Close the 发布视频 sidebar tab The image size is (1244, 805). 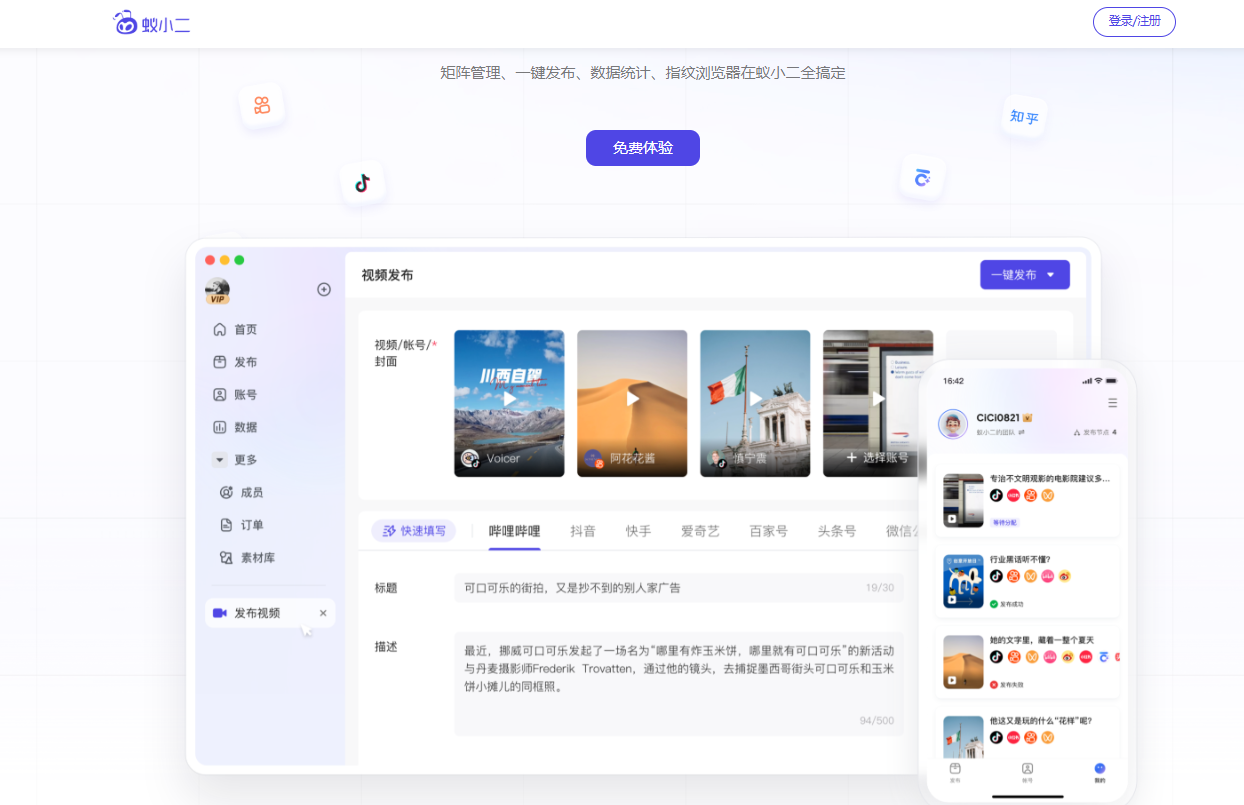tap(323, 613)
